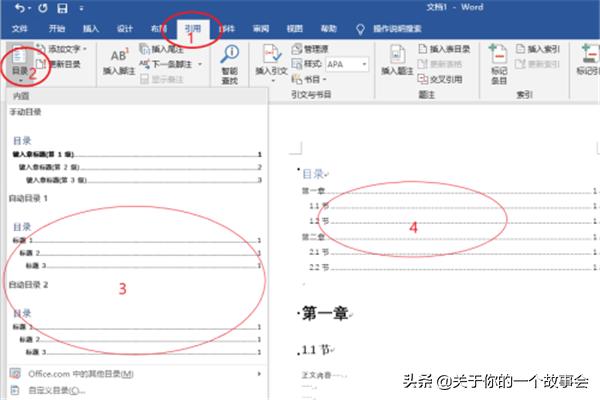Click the 插入脚注 (Insert Footnote) icon

pos(118,60)
